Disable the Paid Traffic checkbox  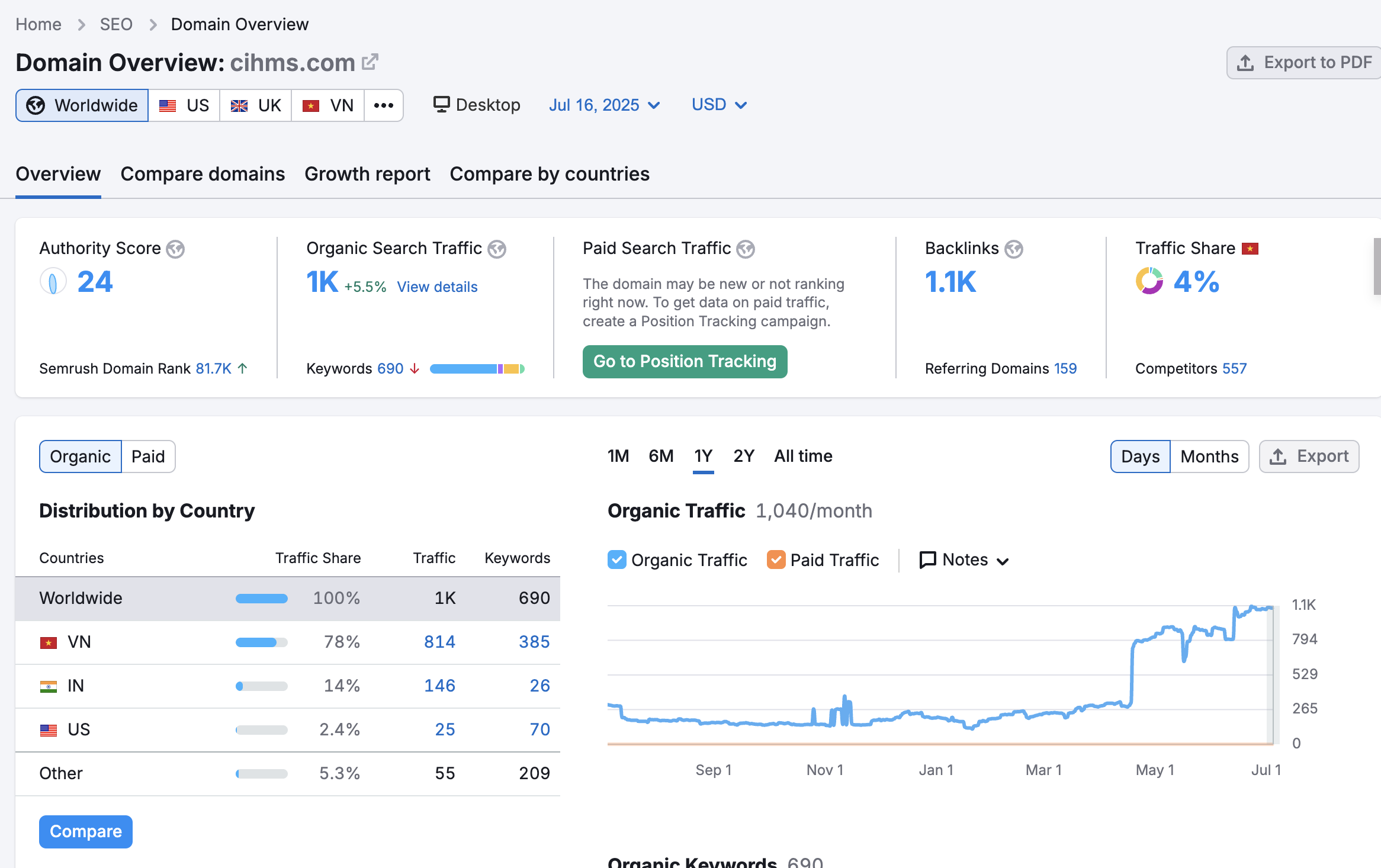[x=776, y=559]
